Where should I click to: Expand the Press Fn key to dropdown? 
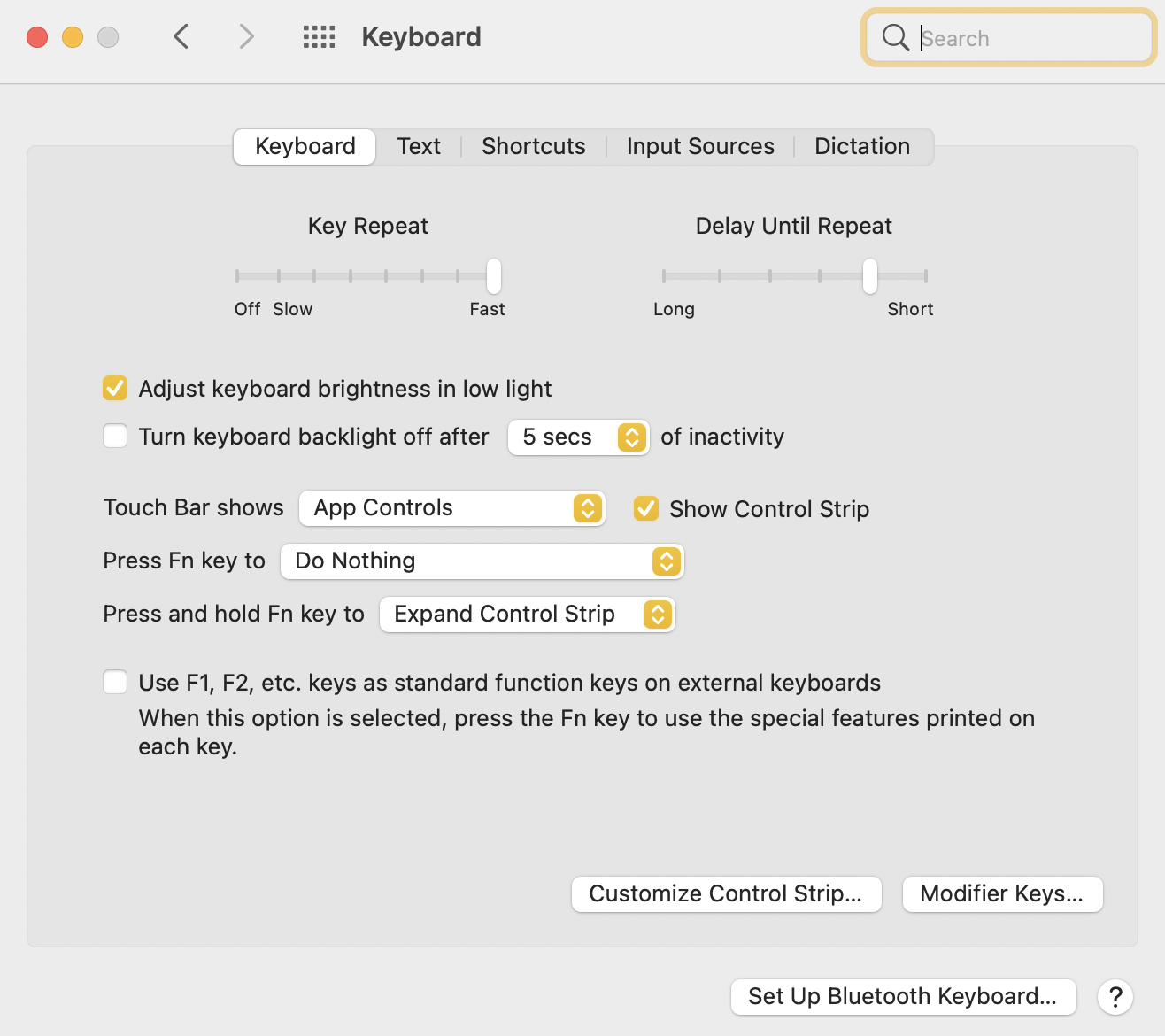coord(482,561)
